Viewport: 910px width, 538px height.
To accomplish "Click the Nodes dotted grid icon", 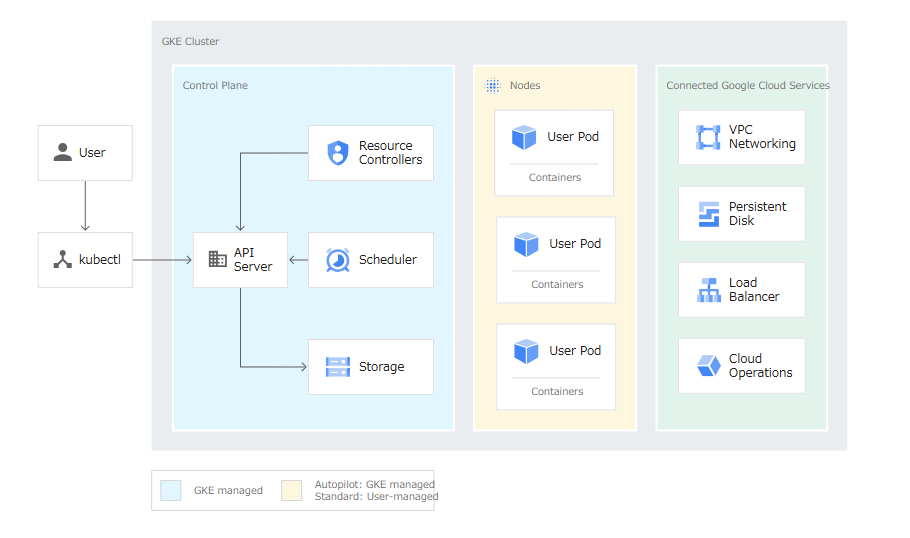I will (493, 86).
